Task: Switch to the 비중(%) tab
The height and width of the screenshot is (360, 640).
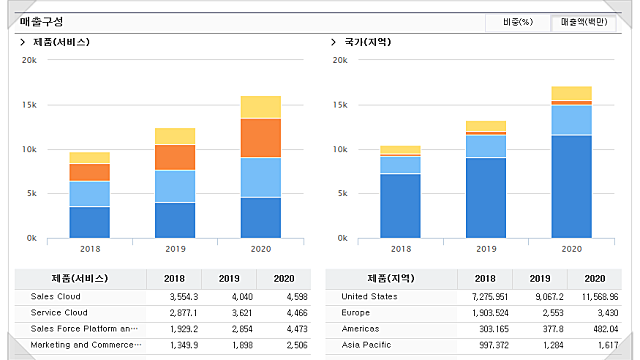Action: pos(518,22)
